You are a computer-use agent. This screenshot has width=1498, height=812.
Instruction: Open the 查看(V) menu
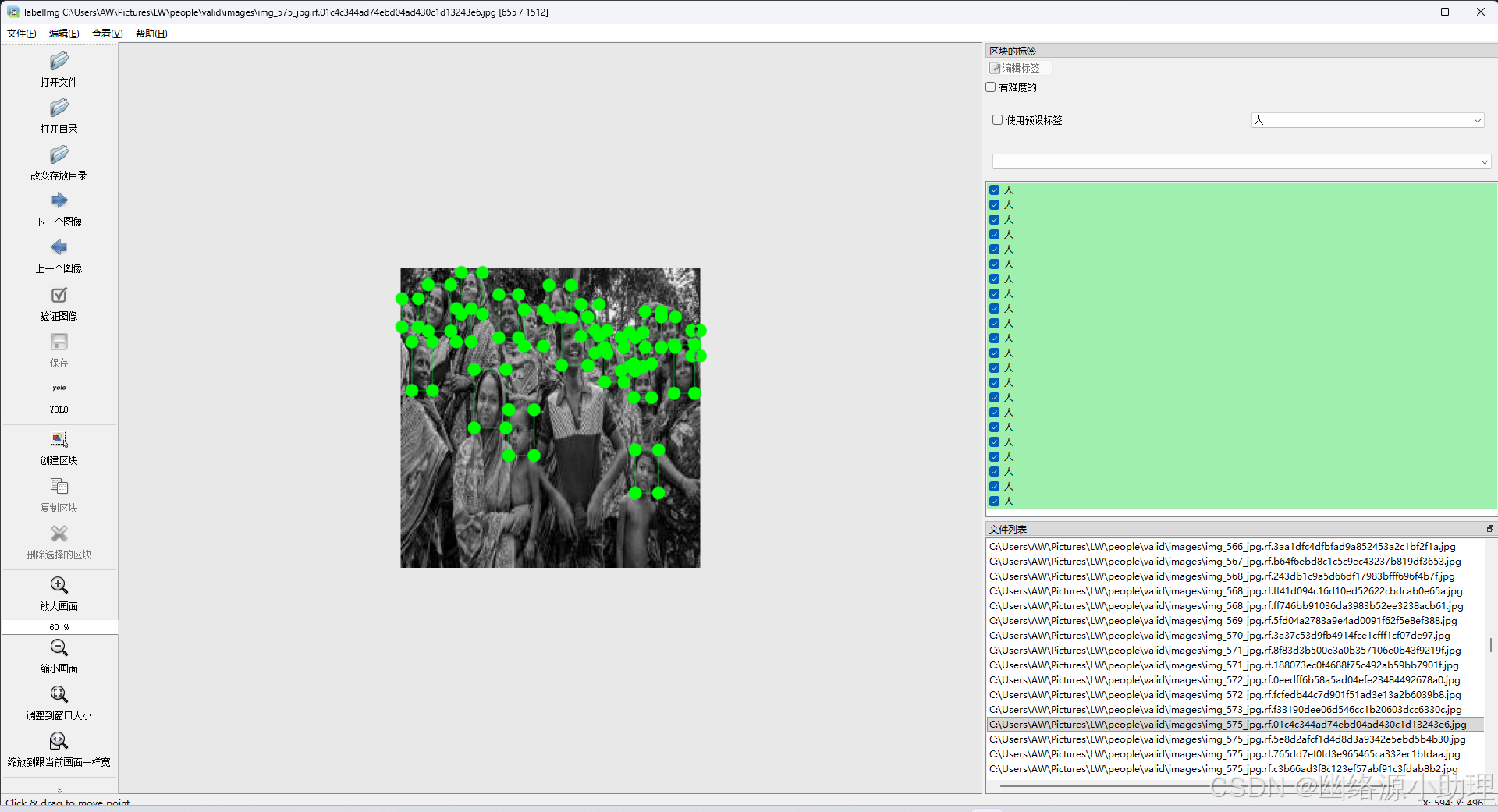pos(108,34)
